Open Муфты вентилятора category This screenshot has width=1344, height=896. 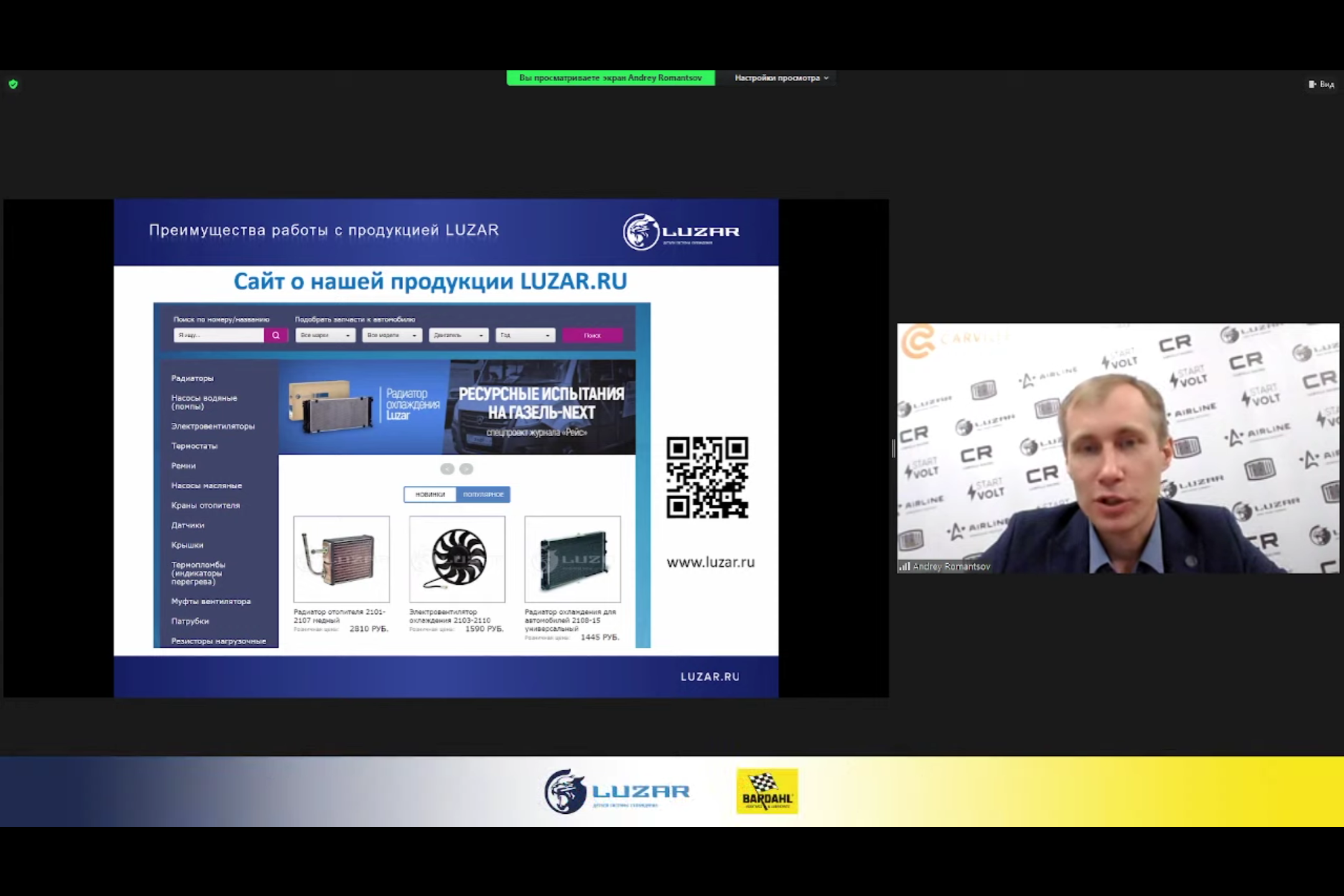(x=211, y=602)
